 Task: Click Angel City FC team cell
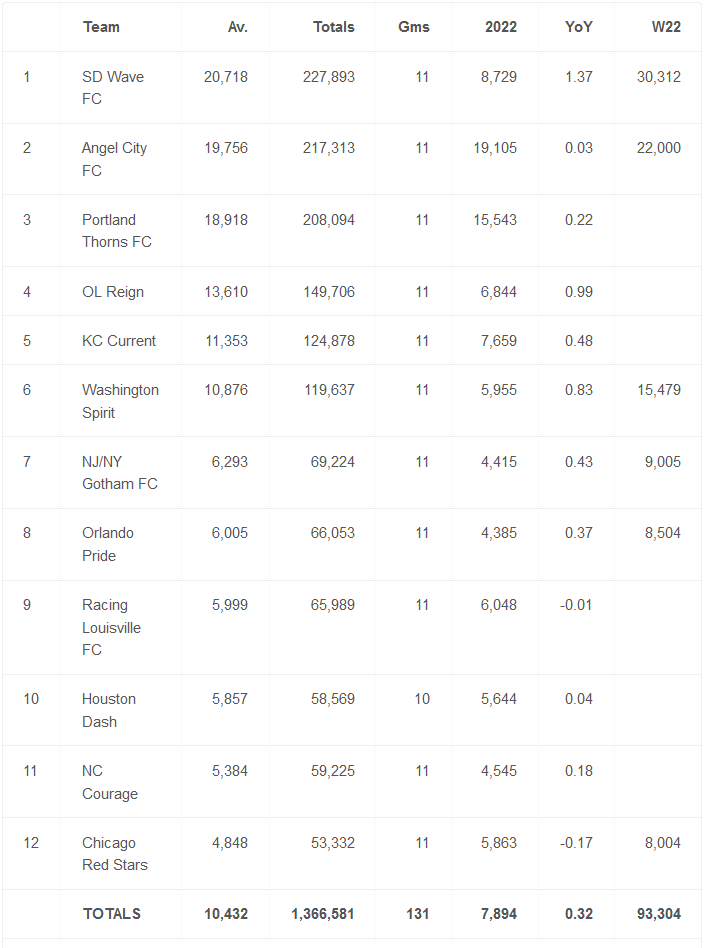click(x=114, y=159)
